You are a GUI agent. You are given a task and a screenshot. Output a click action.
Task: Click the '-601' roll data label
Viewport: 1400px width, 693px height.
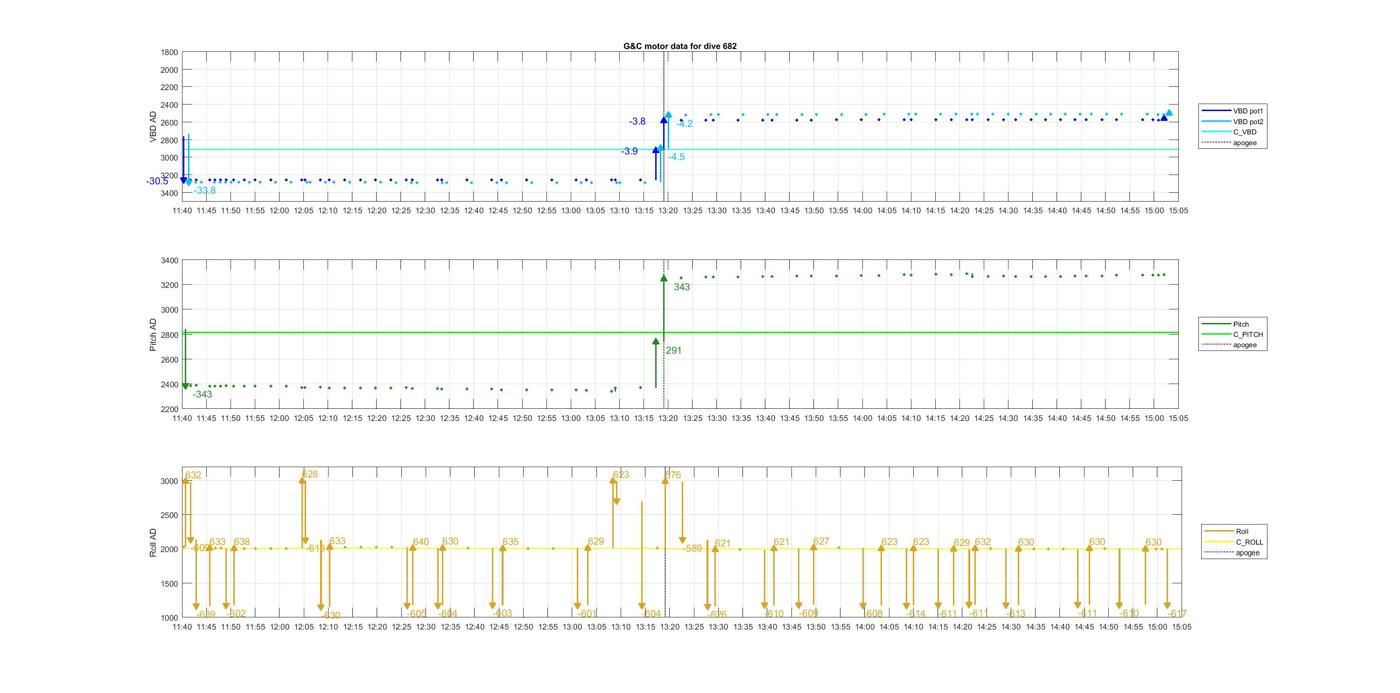coord(588,613)
